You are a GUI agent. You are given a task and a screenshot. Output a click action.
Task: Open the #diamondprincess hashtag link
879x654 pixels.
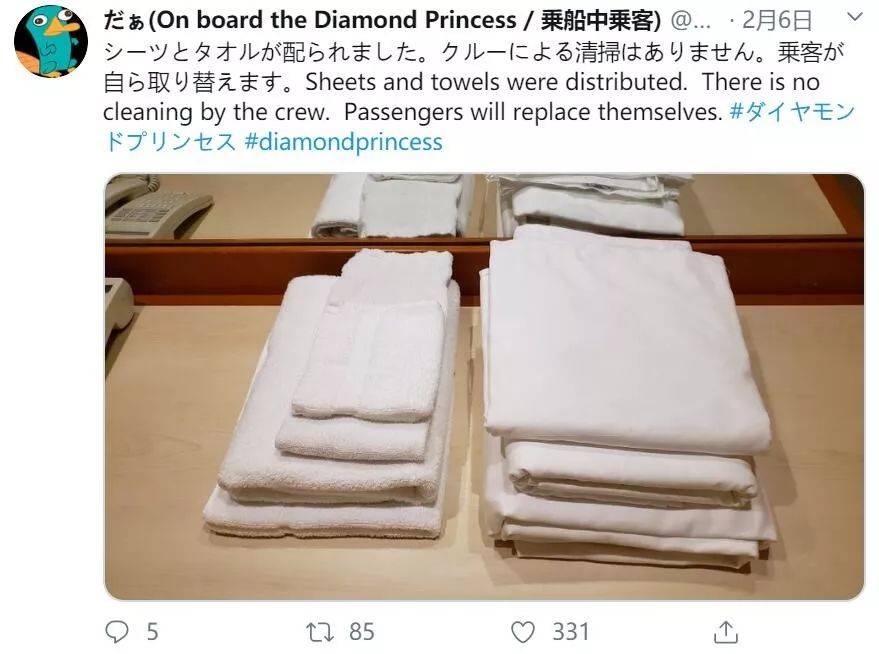[x=344, y=142]
